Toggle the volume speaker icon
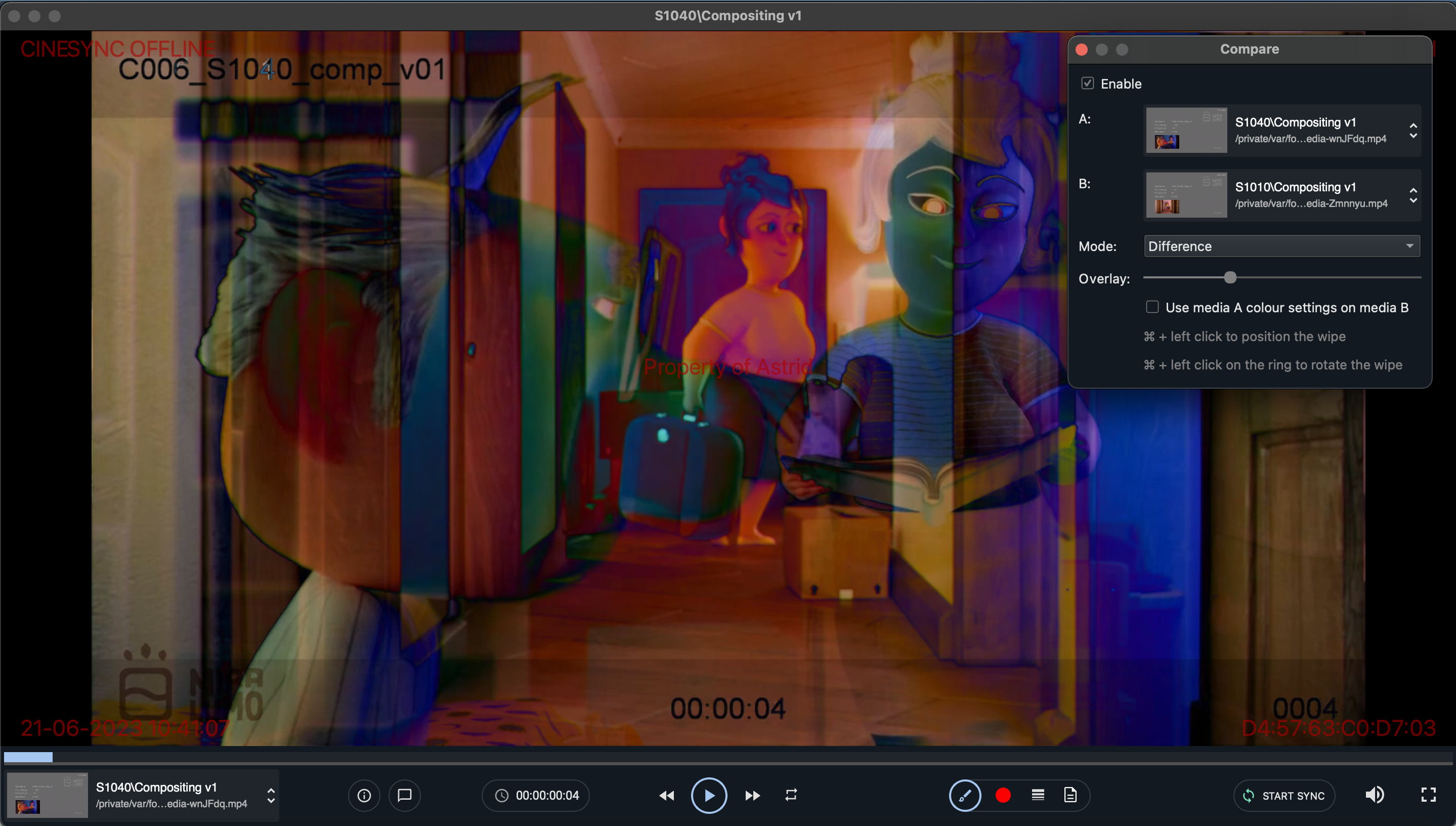 [1375, 795]
